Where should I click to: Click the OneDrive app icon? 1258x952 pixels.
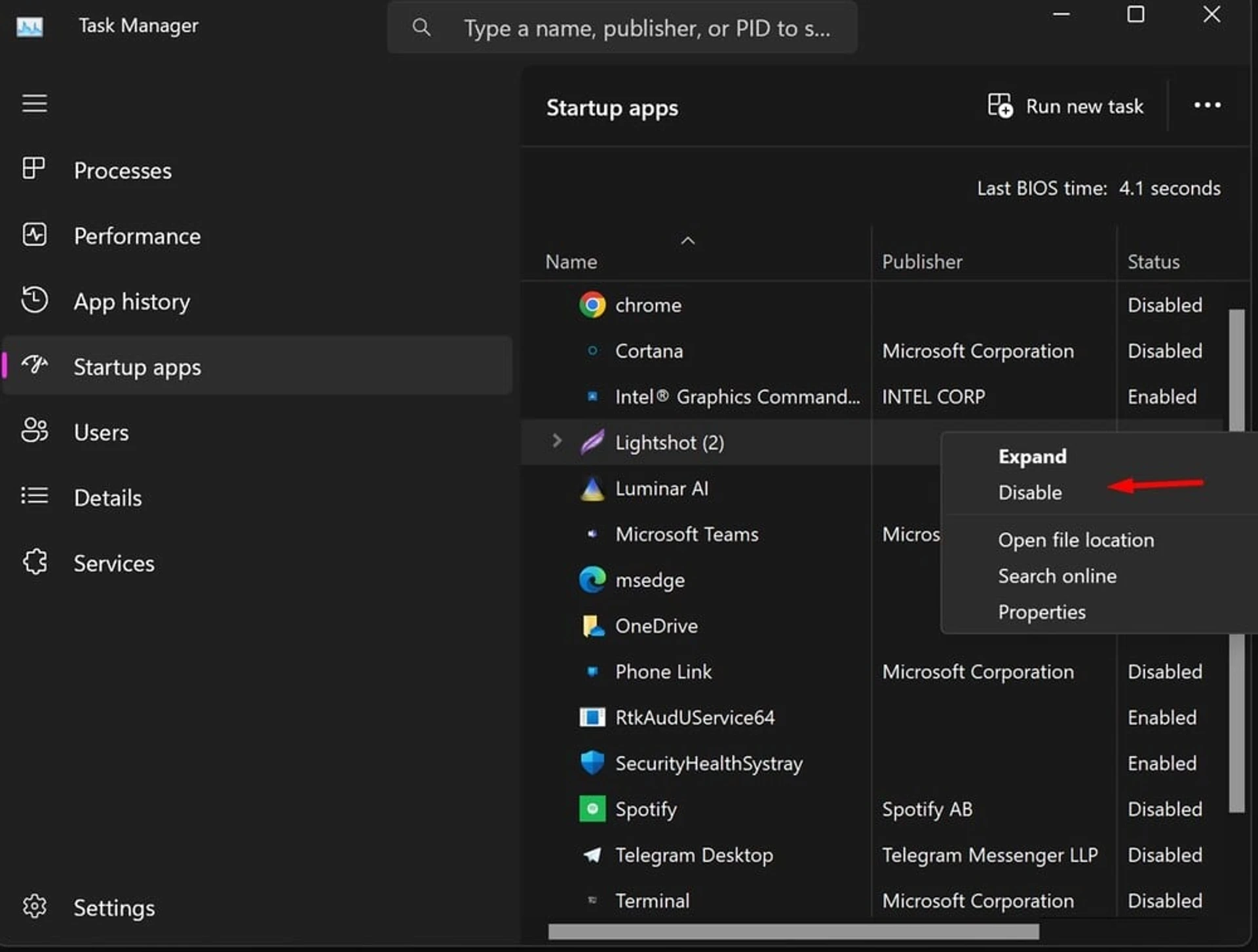point(593,626)
